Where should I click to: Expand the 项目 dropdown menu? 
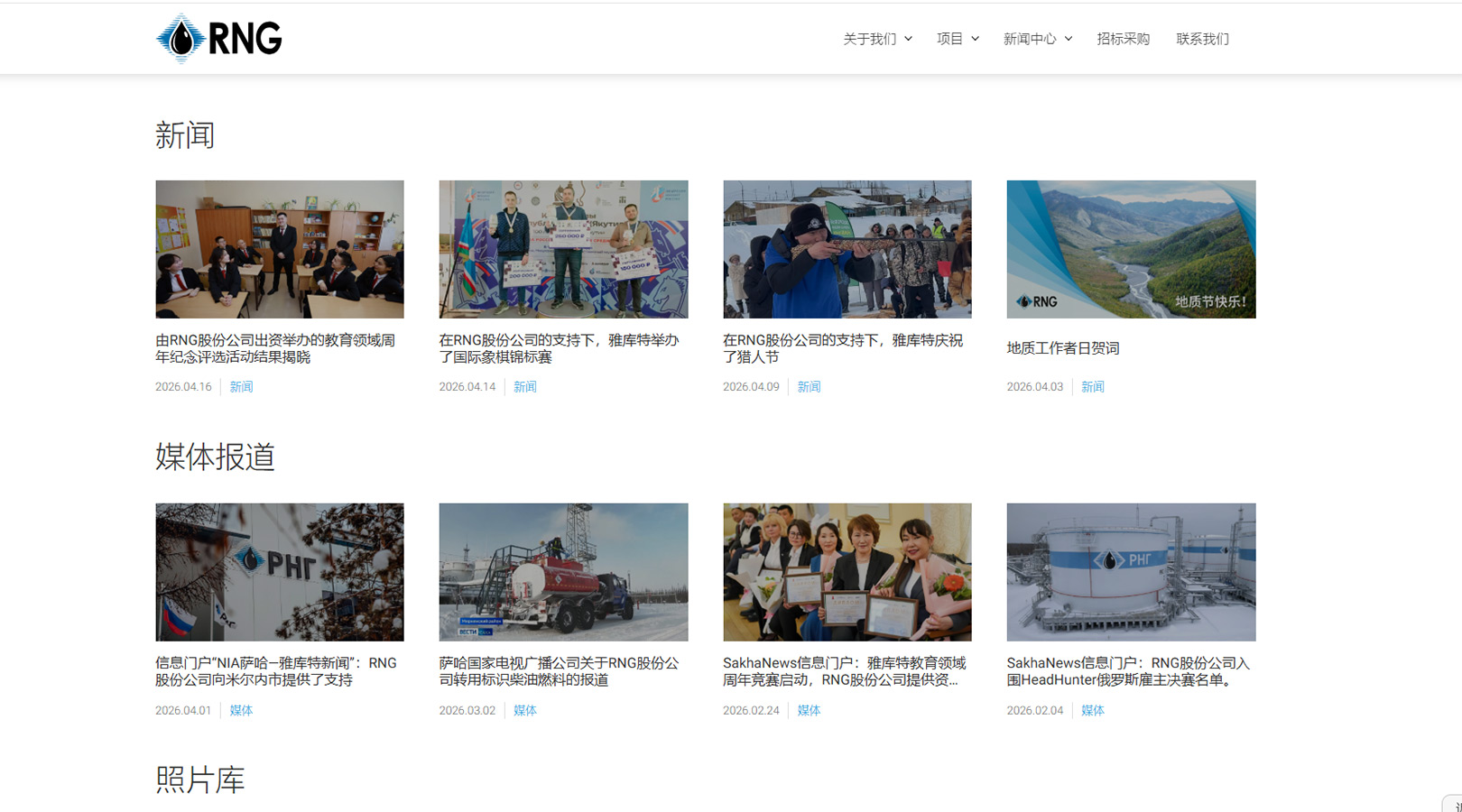click(957, 39)
